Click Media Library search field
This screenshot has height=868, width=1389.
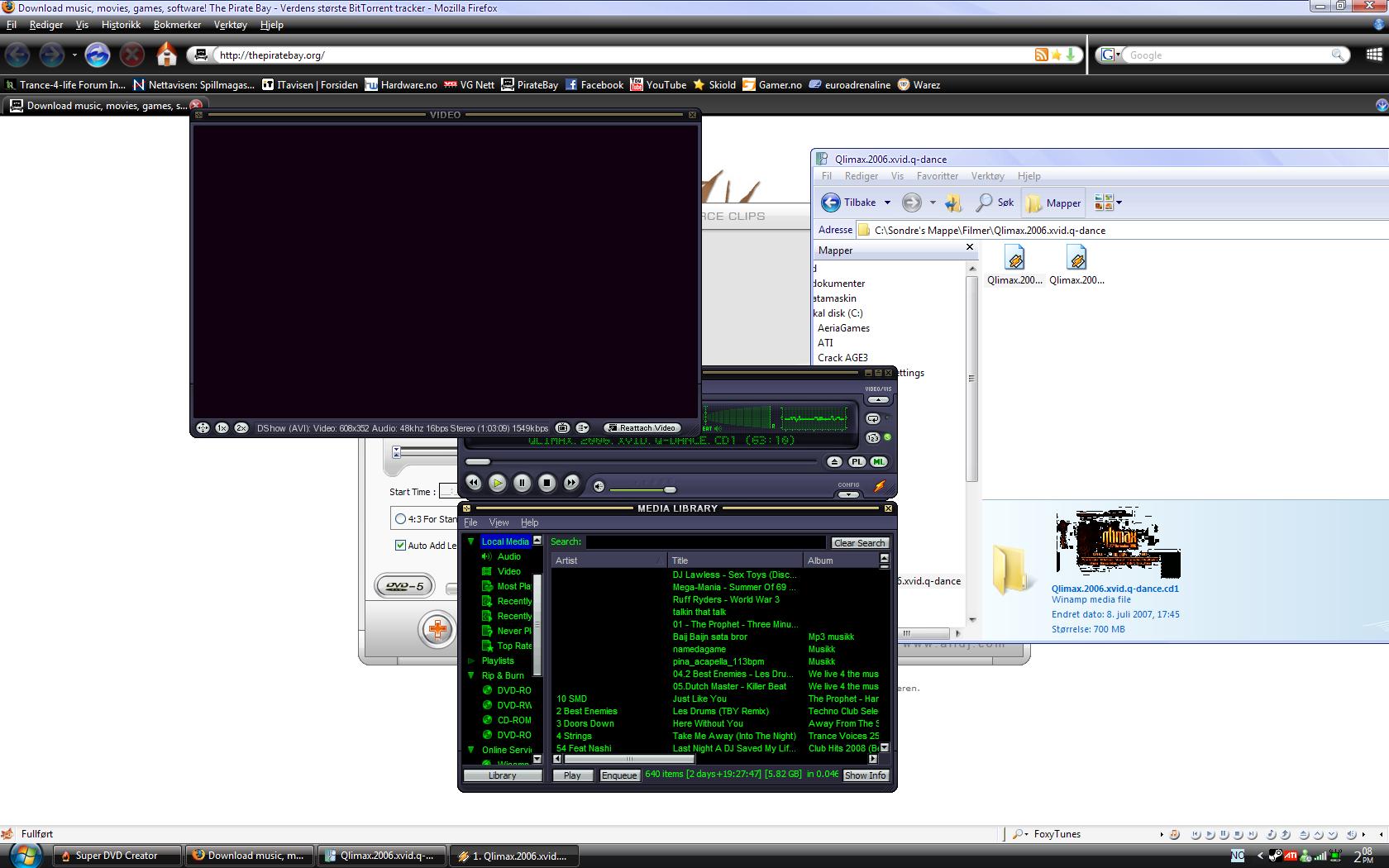[706, 542]
